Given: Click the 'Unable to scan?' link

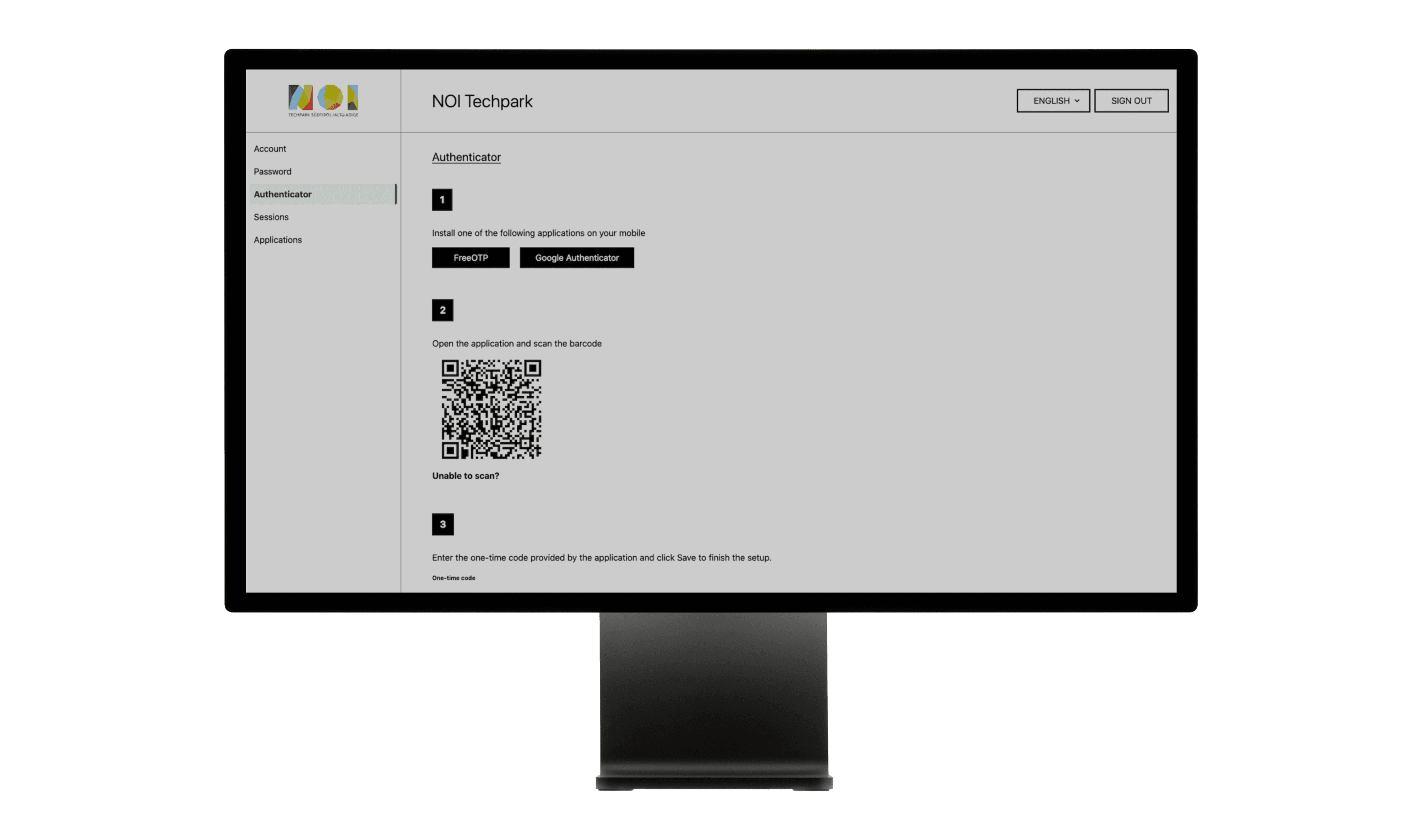Looking at the screenshot, I should click(x=466, y=476).
